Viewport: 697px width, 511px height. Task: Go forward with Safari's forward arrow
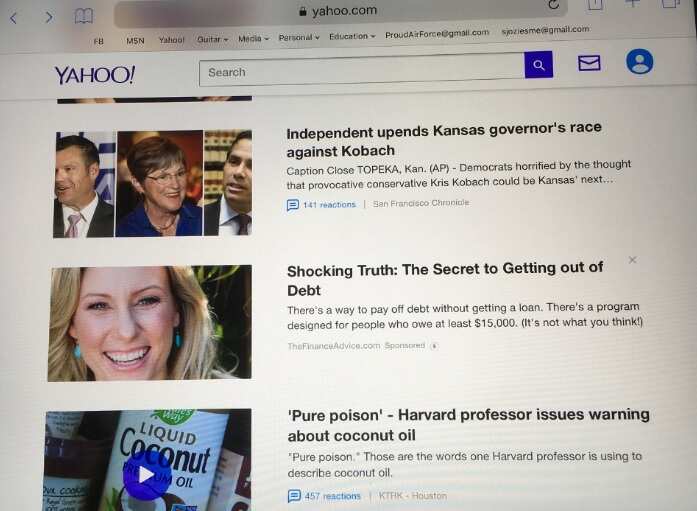(49, 17)
